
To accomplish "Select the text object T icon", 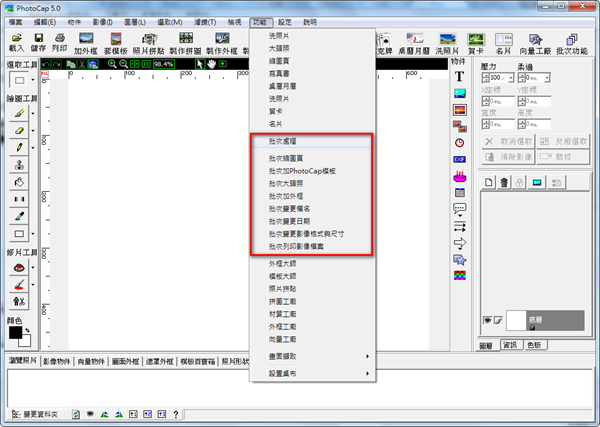I will (x=460, y=77).
